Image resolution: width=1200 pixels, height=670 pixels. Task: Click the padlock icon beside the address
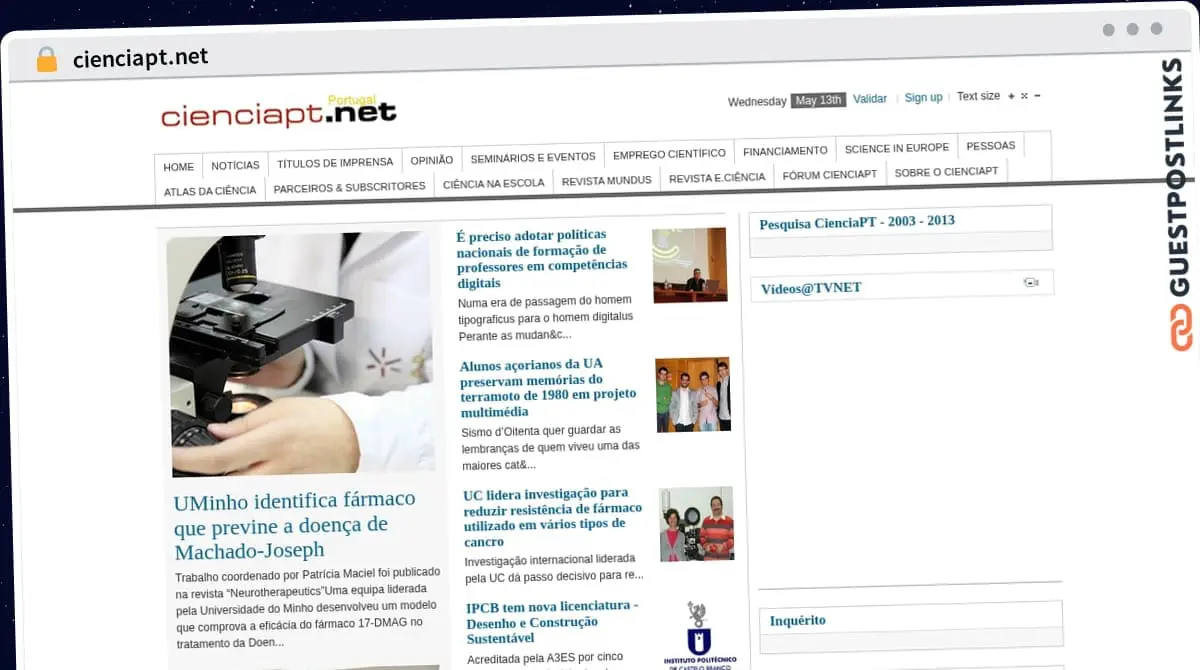(46, 59)
